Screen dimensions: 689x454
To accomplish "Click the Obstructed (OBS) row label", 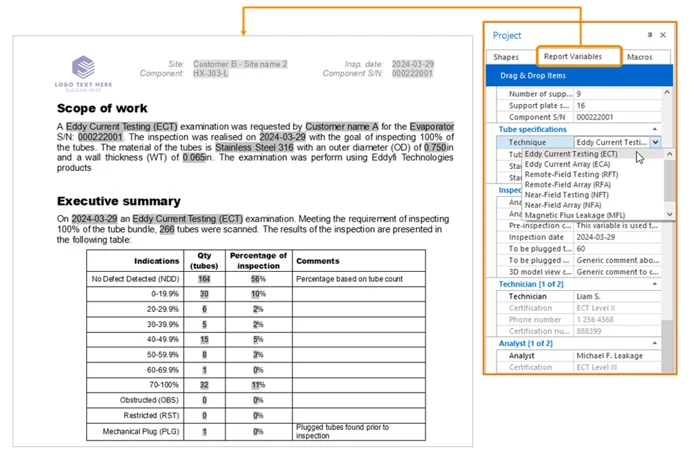I will (x=149, y=400).
